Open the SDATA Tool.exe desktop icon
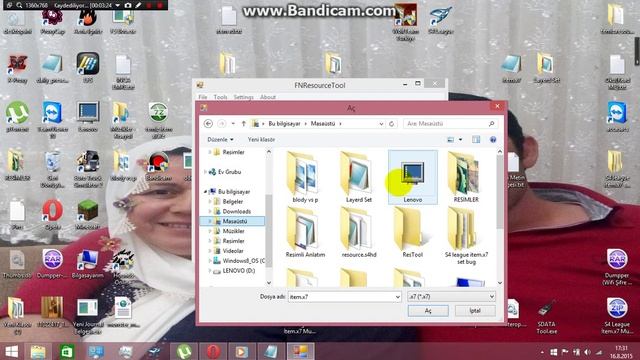The height and width of the screenshot is (360, 640). pos(546,316)
